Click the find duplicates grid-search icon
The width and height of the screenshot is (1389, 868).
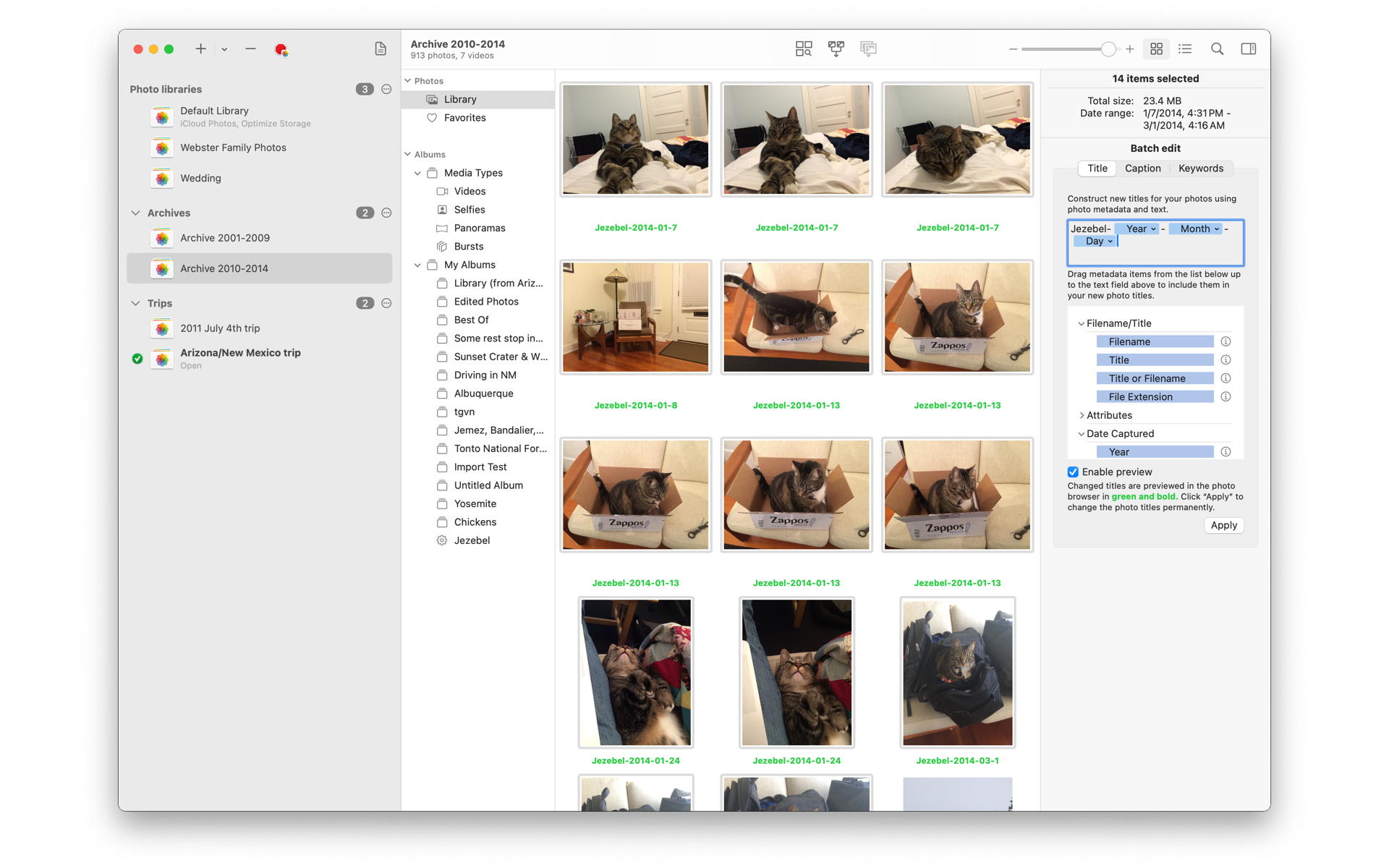pos(804,48)
